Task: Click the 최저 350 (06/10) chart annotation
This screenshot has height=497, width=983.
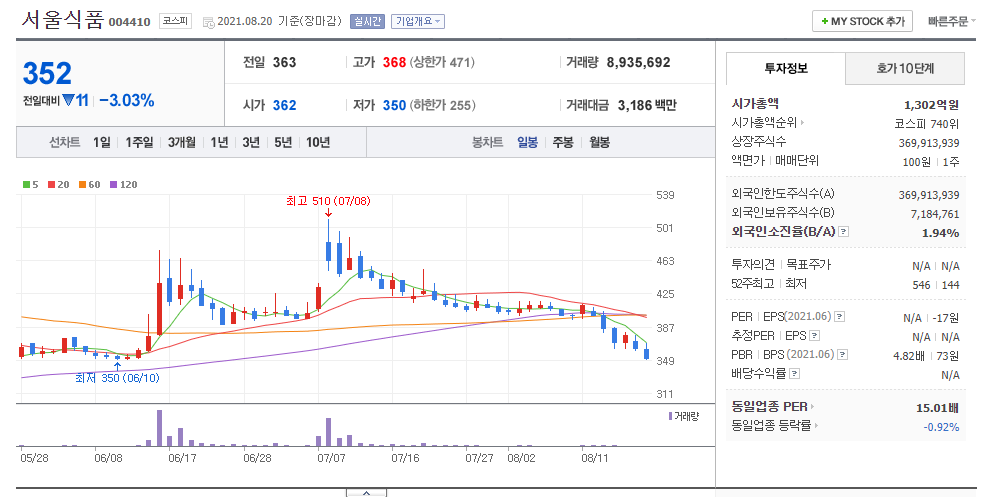Action: pyautogui.click(x=117, y=378)
